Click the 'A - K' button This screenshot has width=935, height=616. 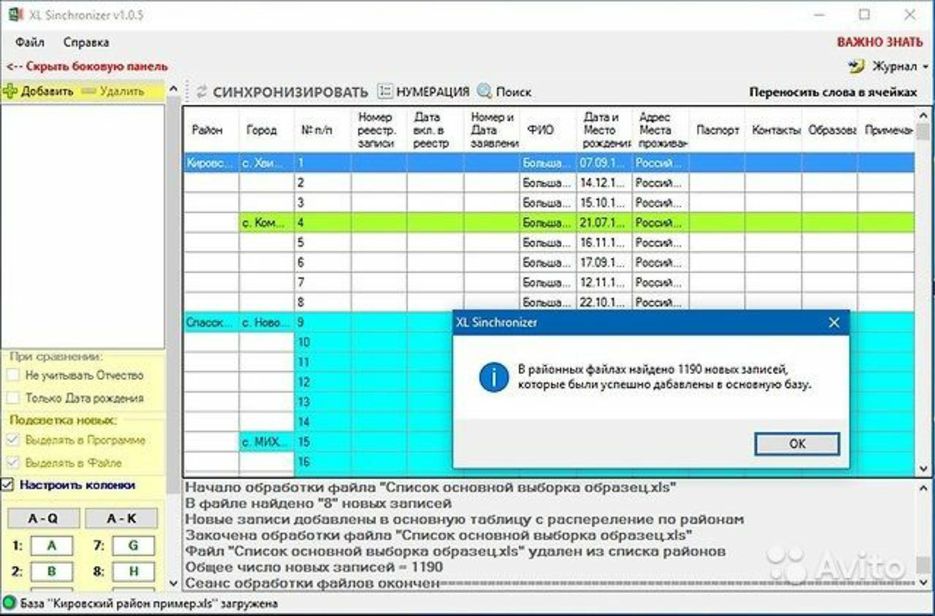121,518
